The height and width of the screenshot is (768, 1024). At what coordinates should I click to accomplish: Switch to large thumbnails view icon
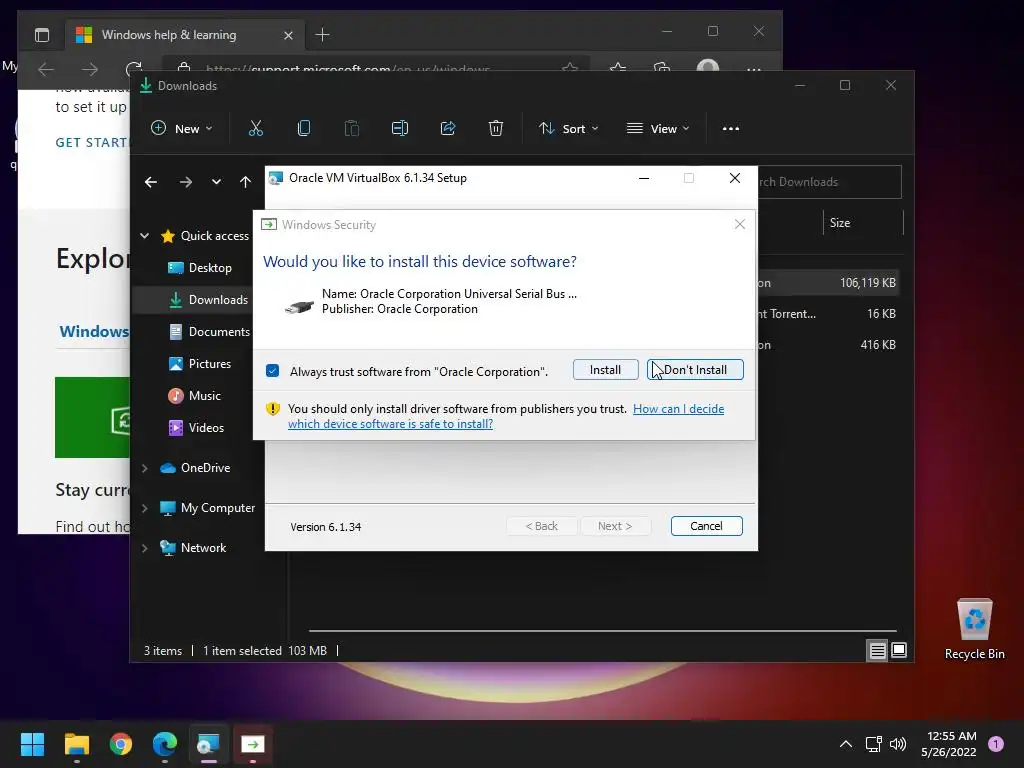899,650
